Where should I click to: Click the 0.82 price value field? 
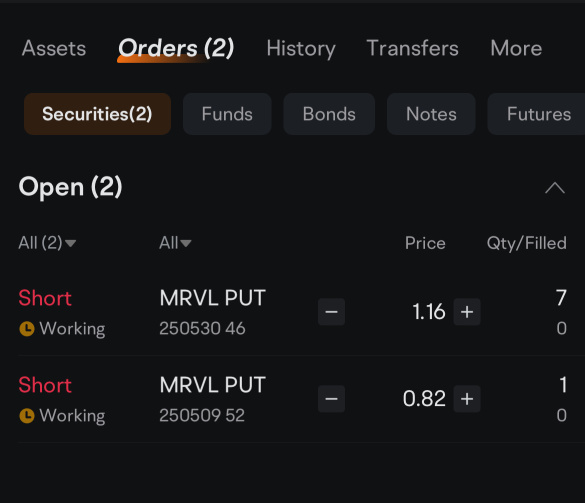point(424,399)
